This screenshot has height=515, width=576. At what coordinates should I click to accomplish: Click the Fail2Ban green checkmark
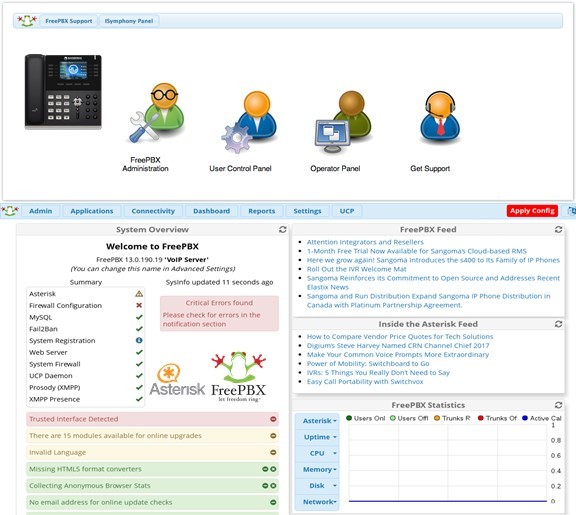(139, 329)
